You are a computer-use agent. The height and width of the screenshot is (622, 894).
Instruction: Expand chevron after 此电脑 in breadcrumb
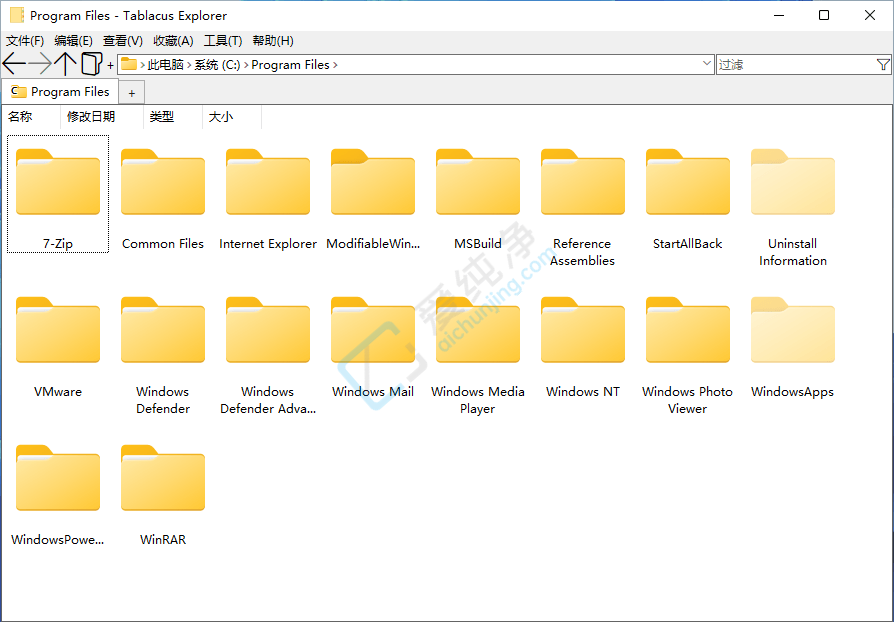tap(189, 65)
